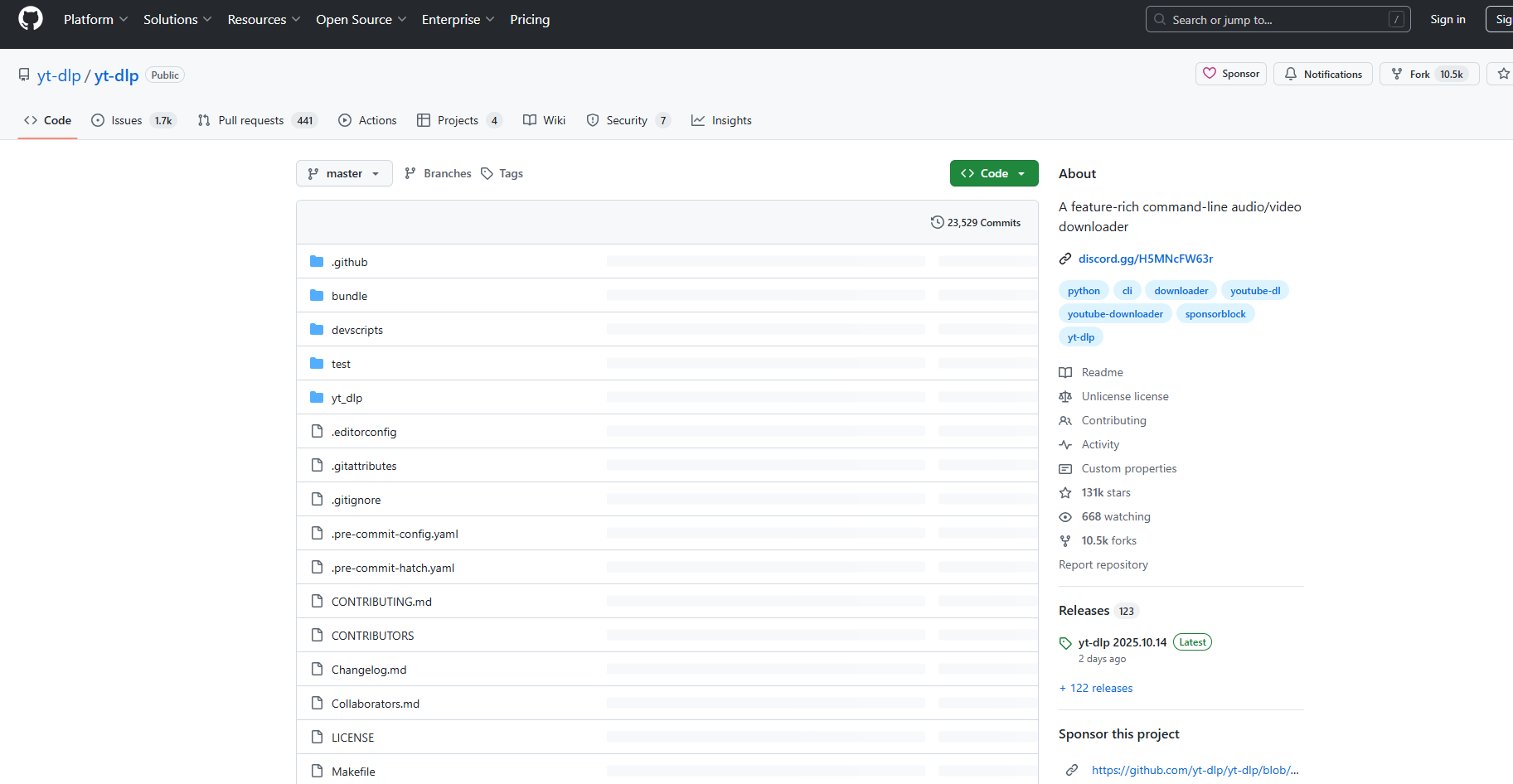Expand the Solutions menu
1513x784 pixels.
pyautogui.click(x=177, y=19)
